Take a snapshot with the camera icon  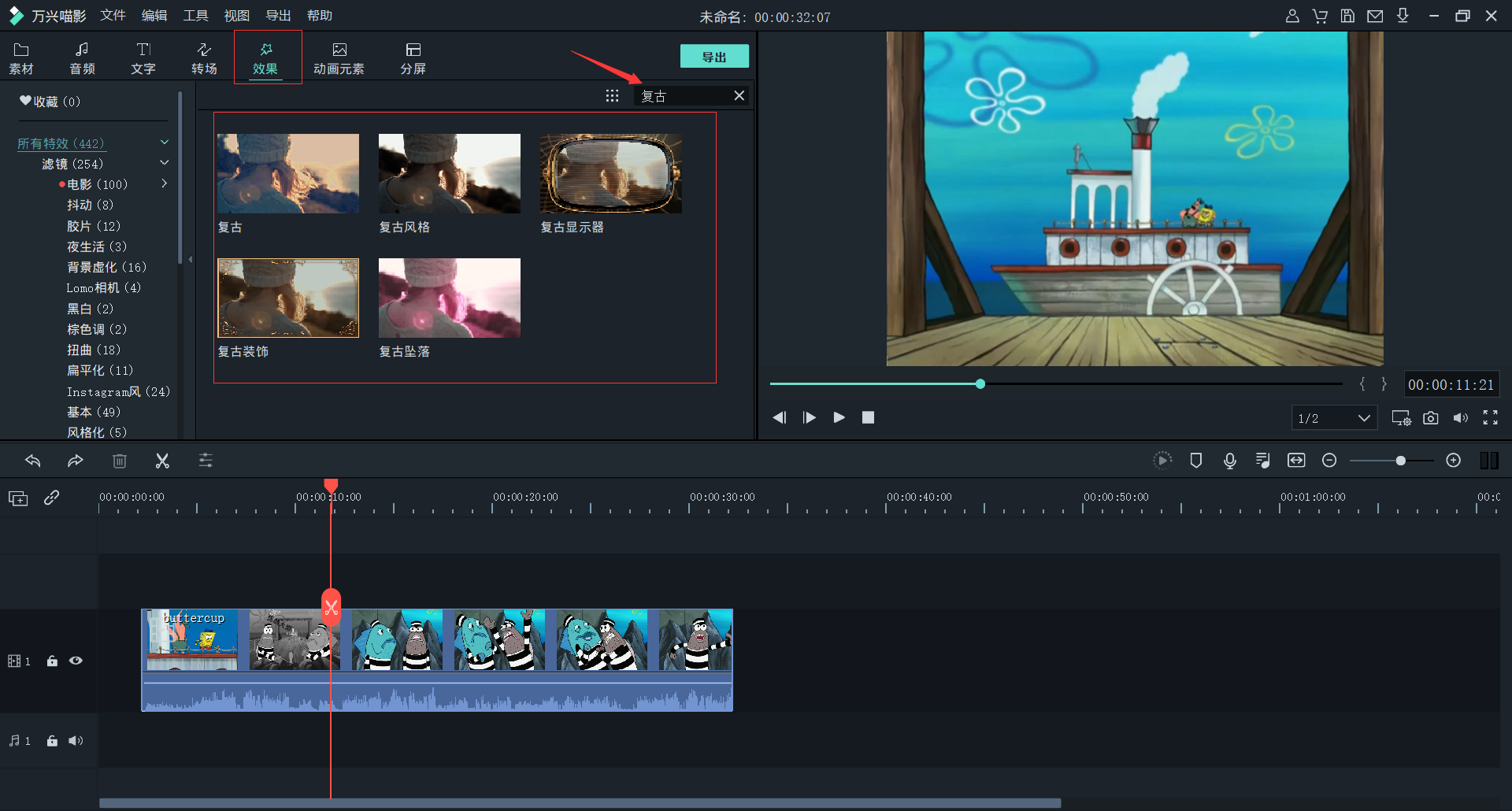pyautogui.click(x=1431, y=418)
